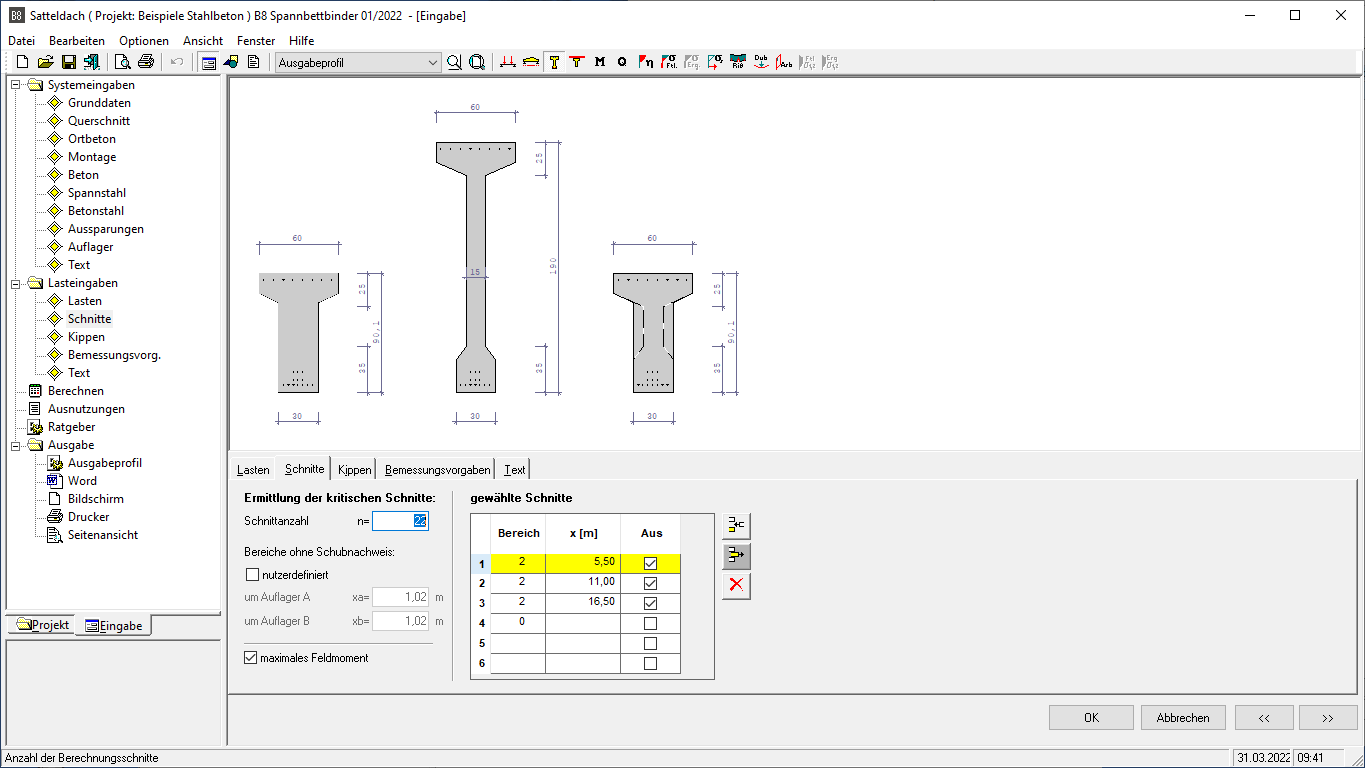Check the Aus checkbox in row 5
Image resolution: width=1365 pixels, height=768 pixels.
click(651, 643)
